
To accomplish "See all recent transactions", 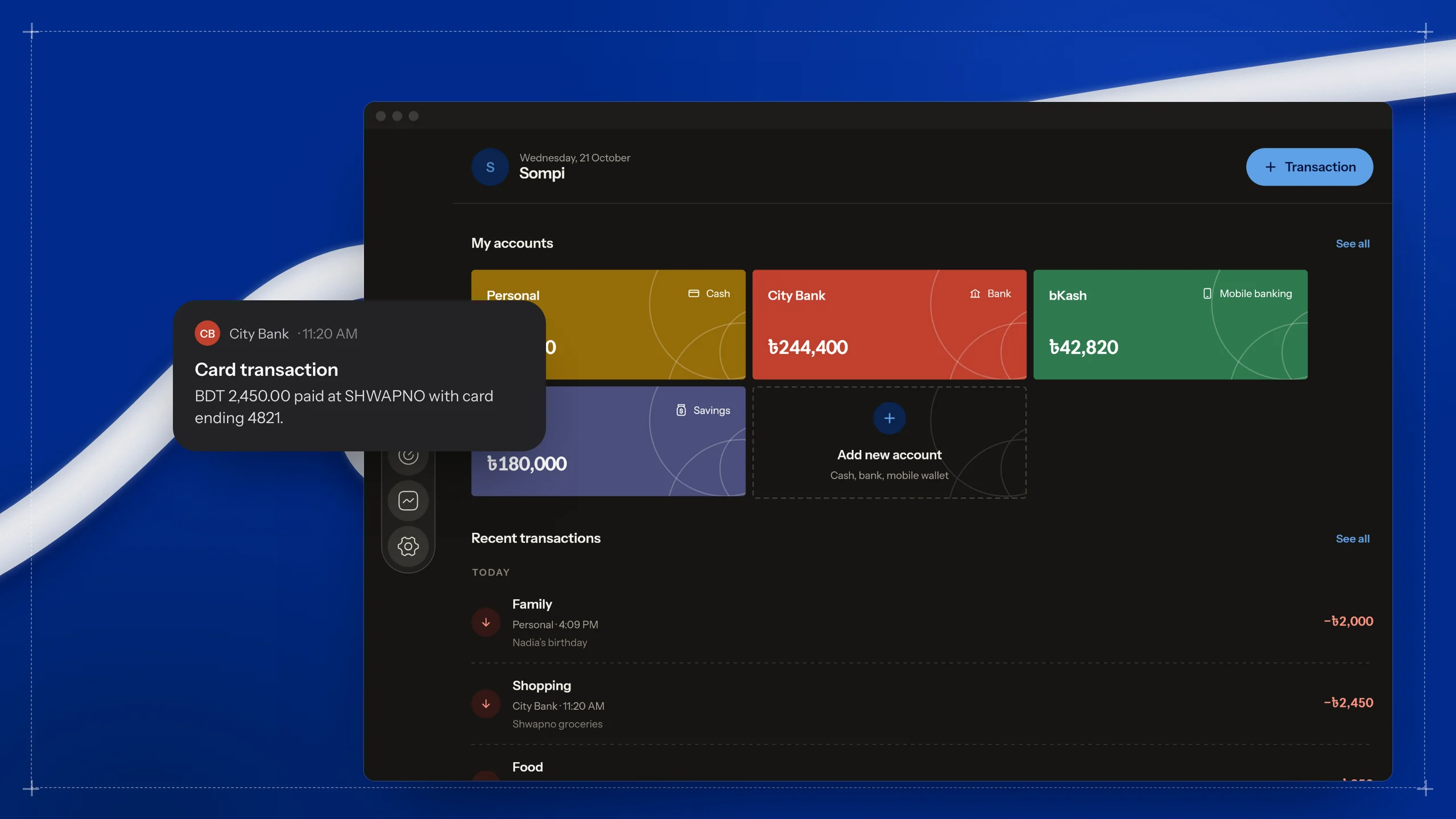I will coord(1352,539).
